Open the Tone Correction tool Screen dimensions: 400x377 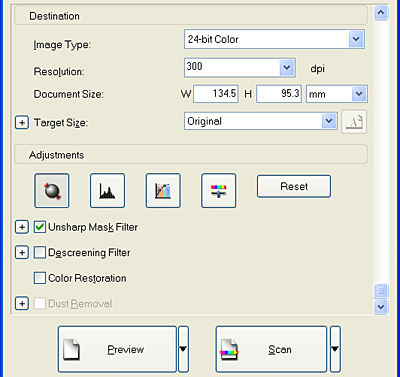163,191
